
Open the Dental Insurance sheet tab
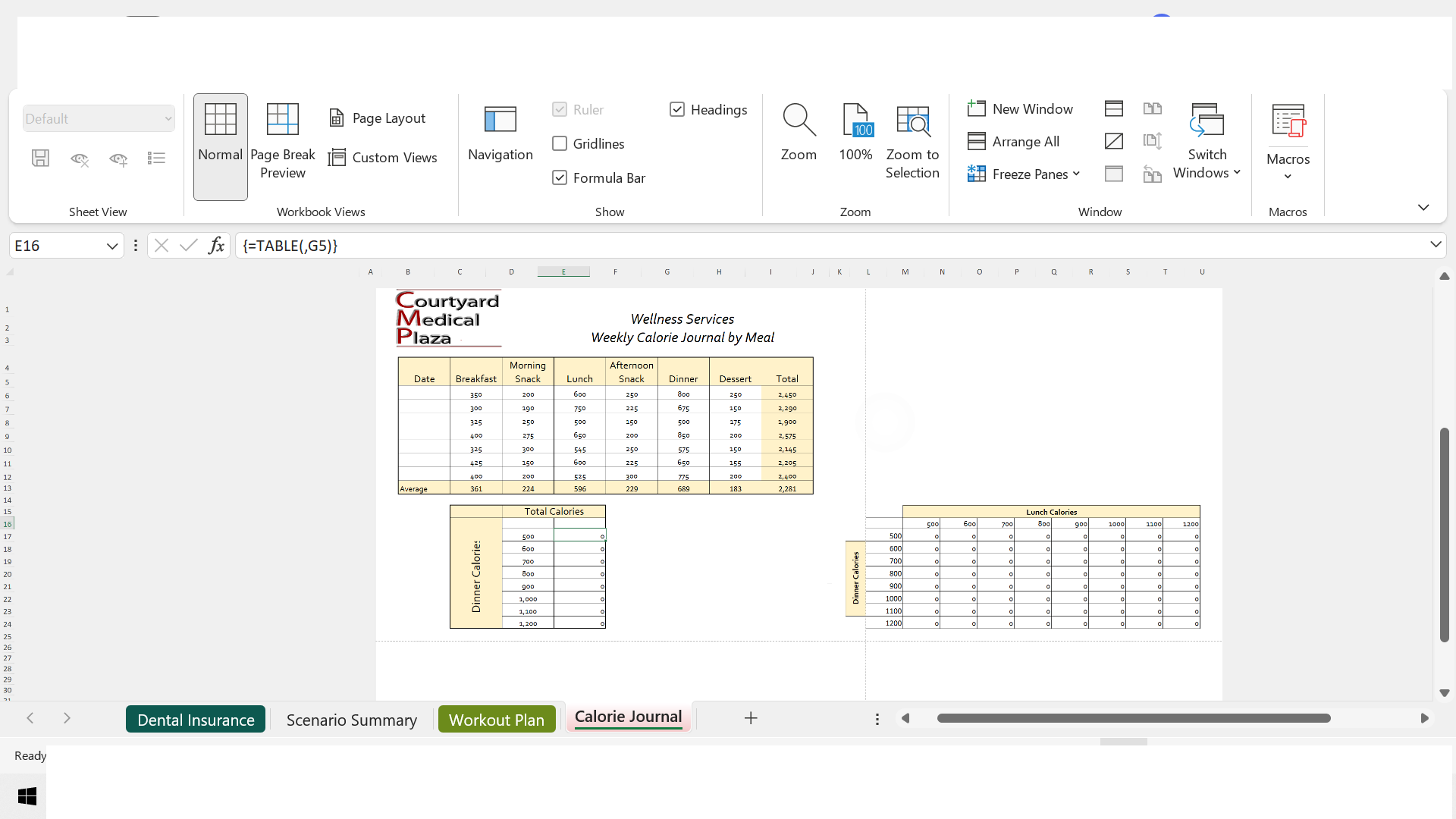[x=196, y=720]
